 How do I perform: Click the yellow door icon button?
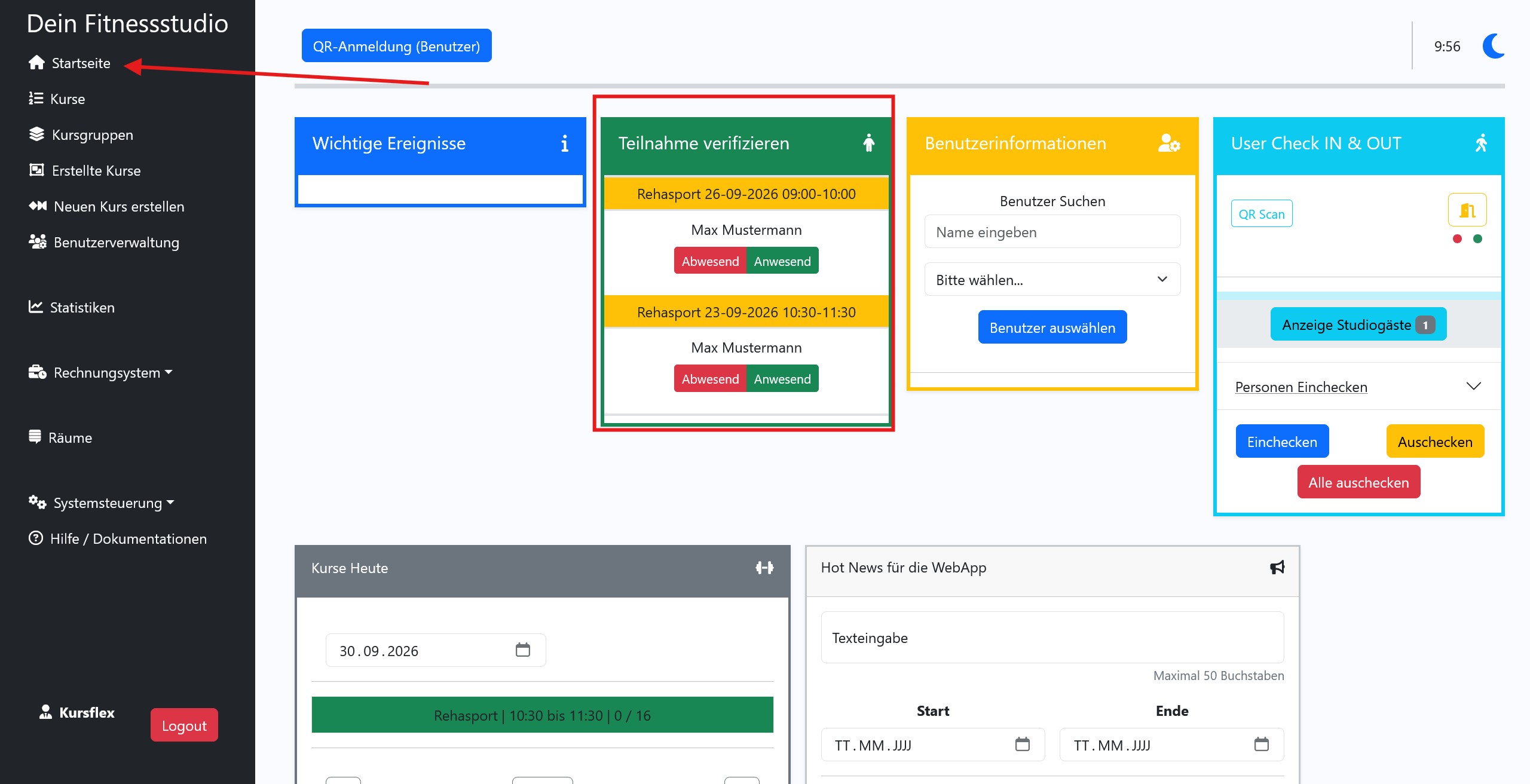click(1467, 210)
